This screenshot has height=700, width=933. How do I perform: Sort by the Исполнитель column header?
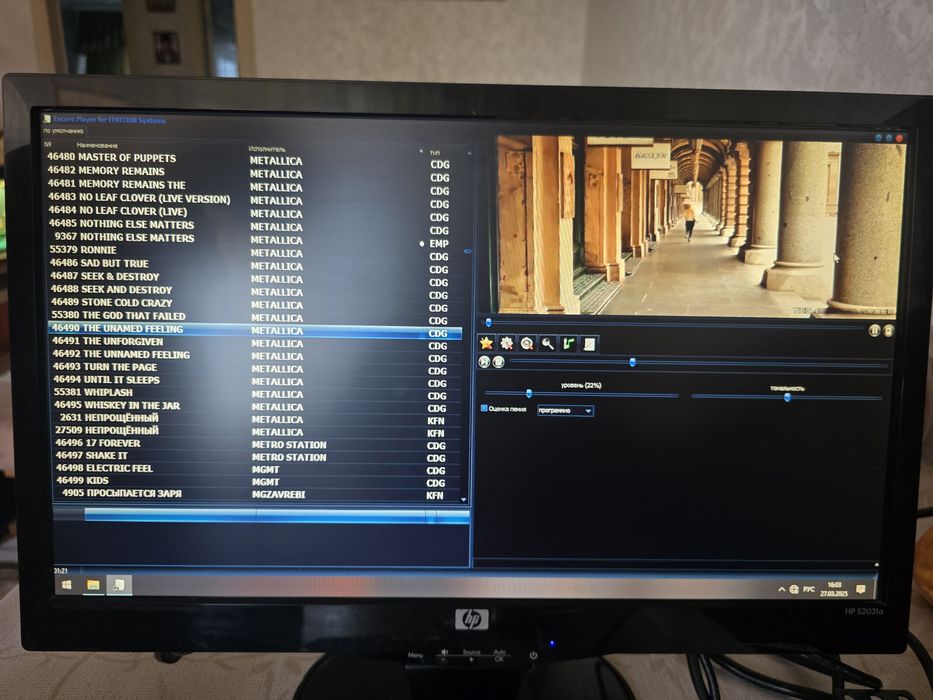point(267,149)
